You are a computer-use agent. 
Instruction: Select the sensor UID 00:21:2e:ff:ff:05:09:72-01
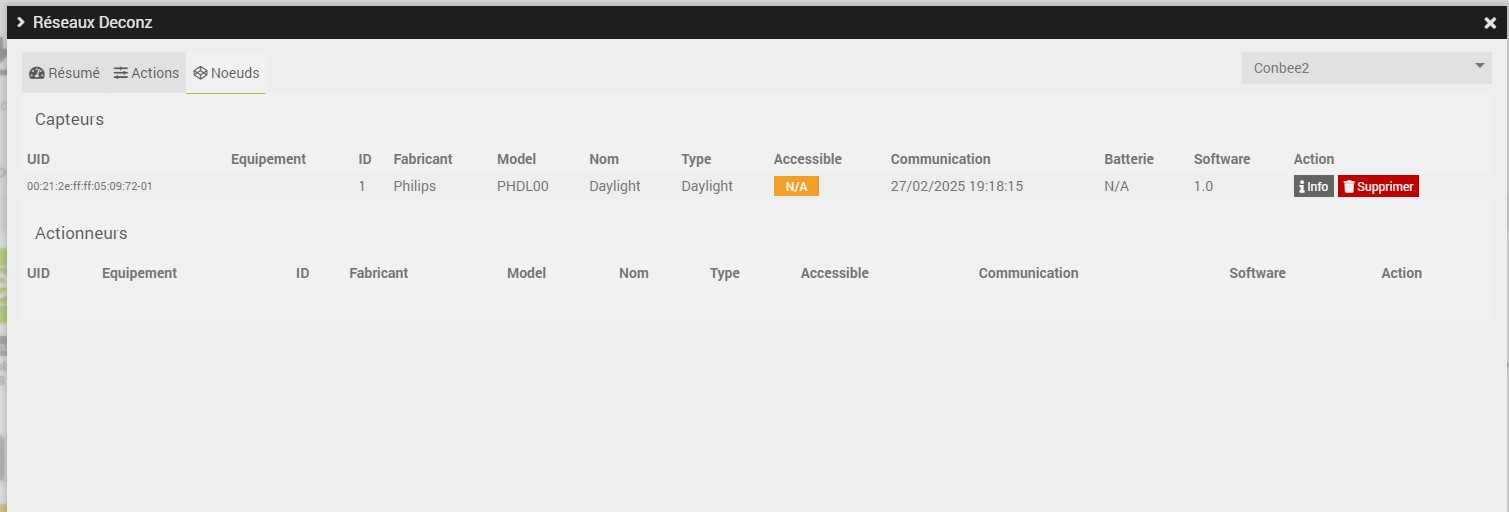pyautogui.click(x=90, y=186)
